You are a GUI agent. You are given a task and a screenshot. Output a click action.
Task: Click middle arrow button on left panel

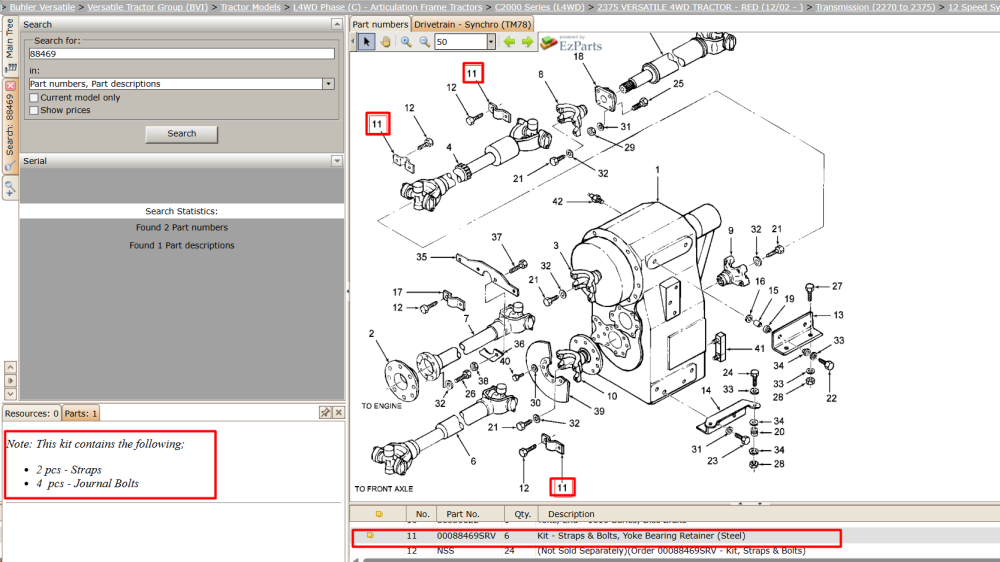pos(10,381)
